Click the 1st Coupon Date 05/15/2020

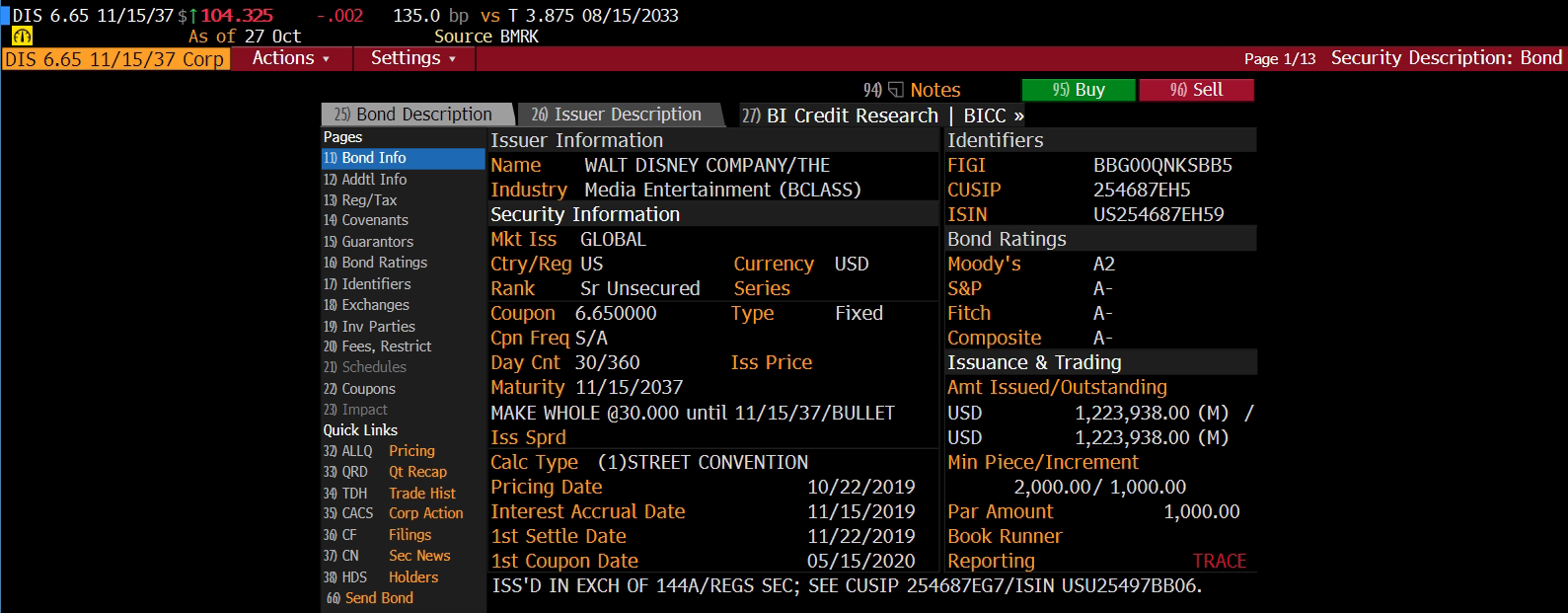861,561
